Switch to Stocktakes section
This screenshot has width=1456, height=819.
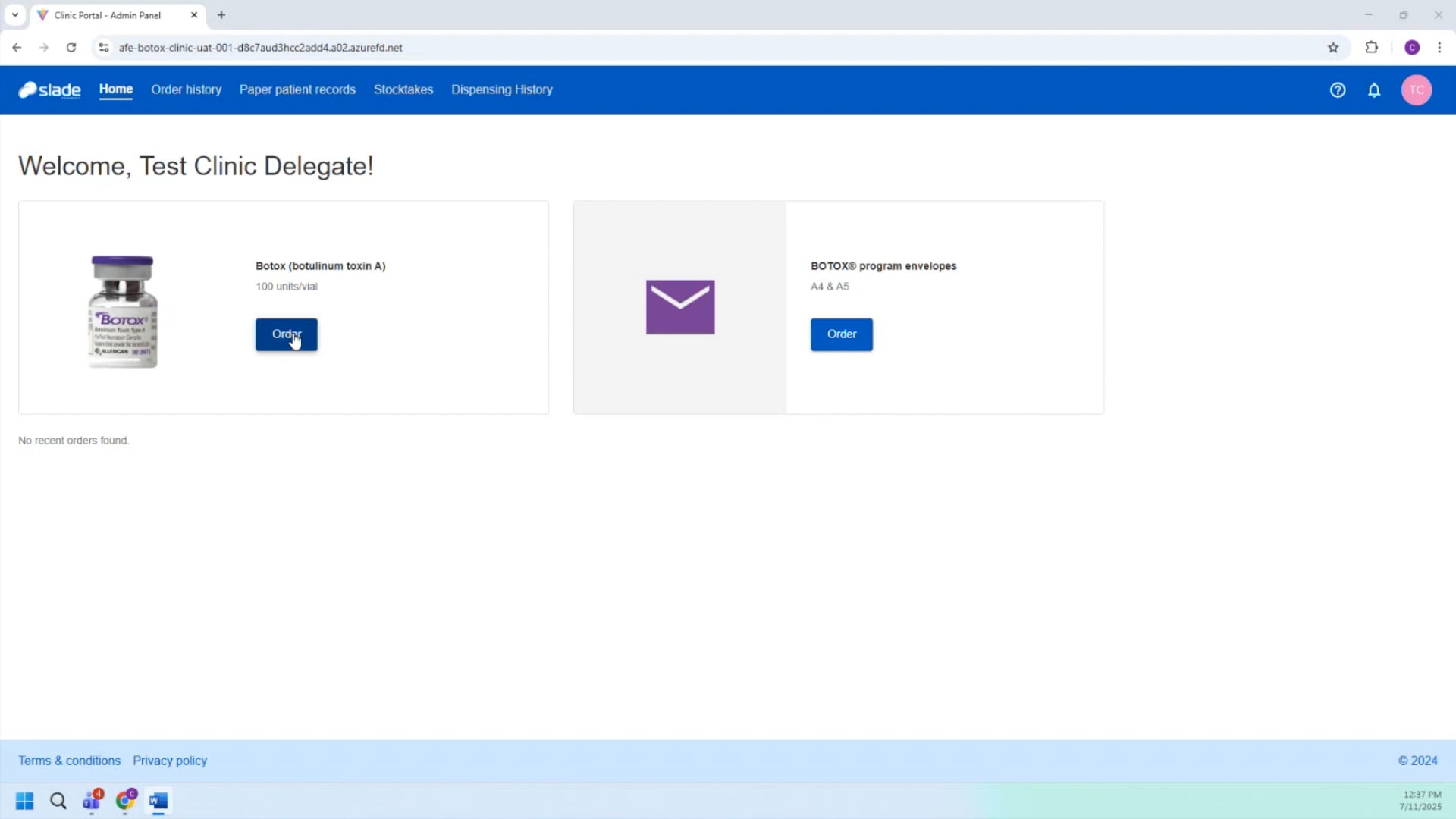pos(403,89)
